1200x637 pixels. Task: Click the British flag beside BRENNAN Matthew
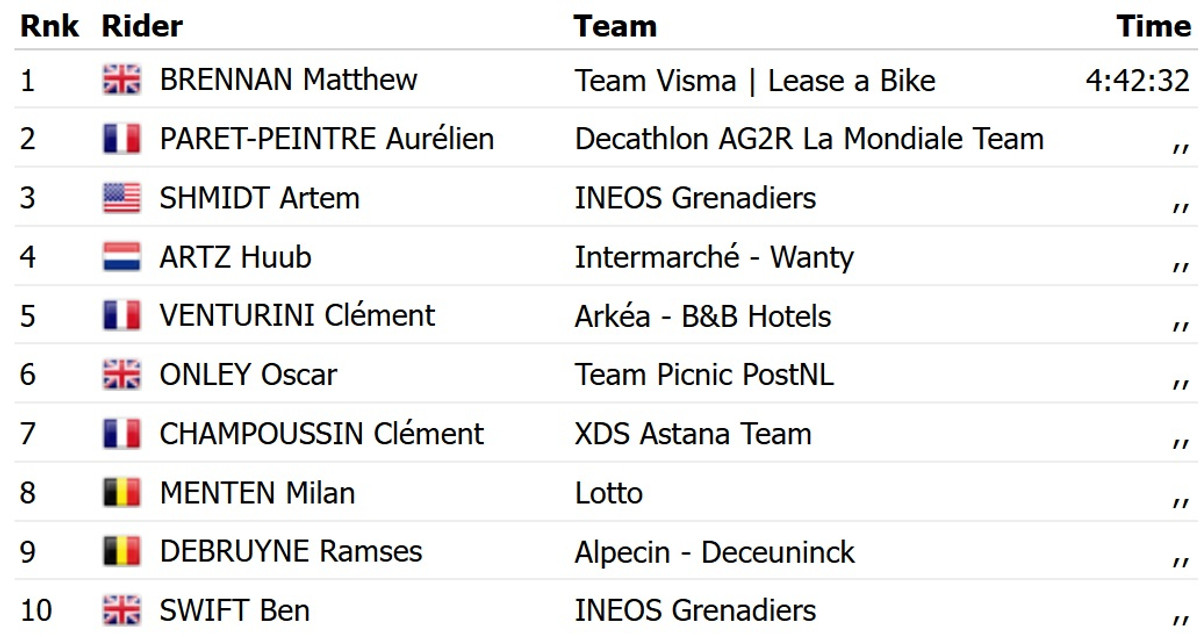coord(121,80)
